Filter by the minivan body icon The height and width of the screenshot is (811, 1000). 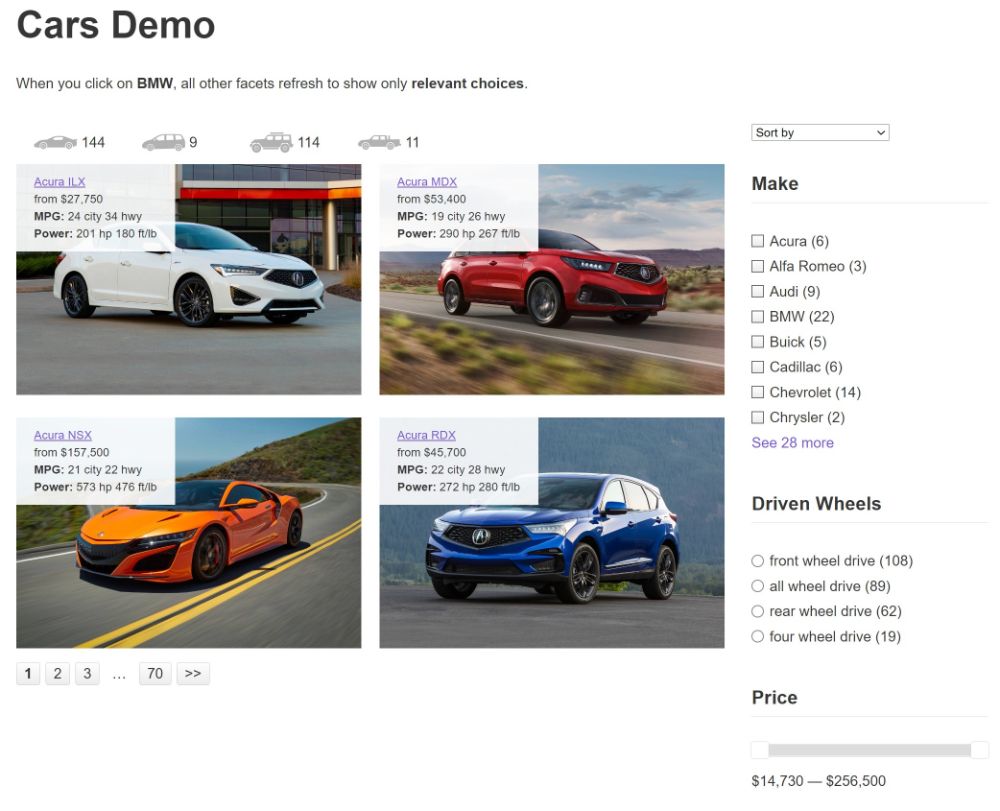163,142
